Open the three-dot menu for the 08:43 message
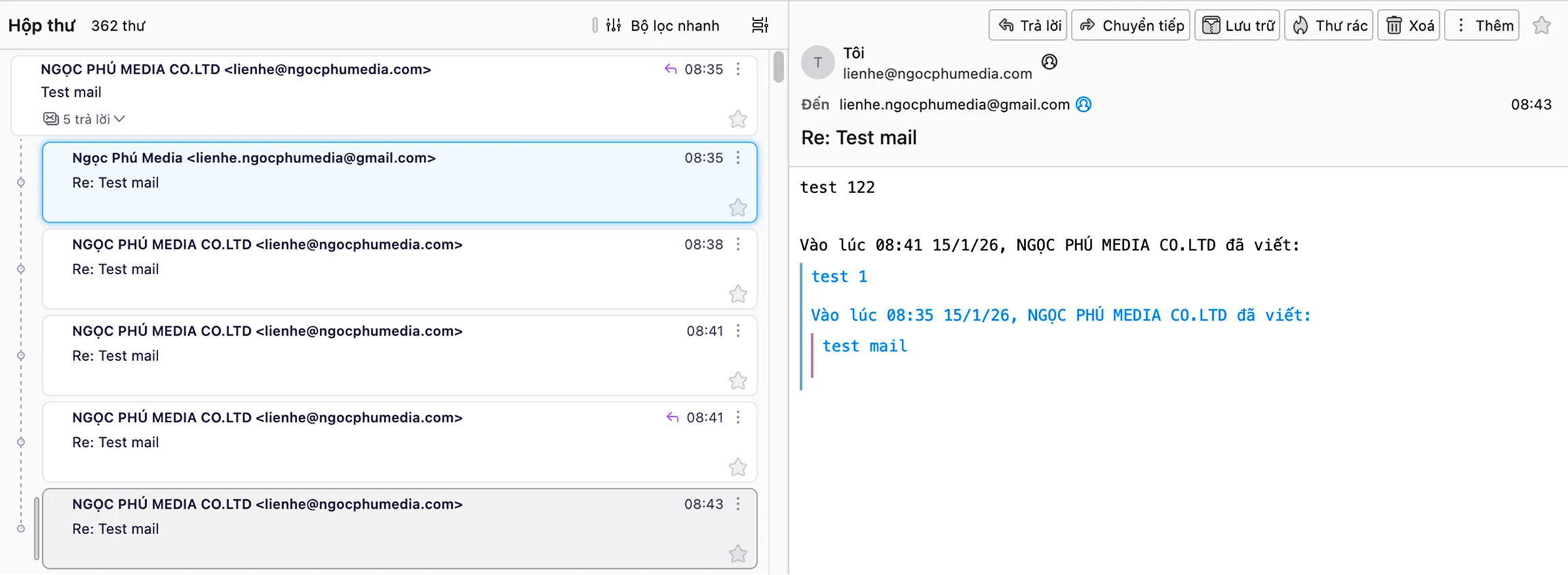The width and height of the screenshot is (1568, 575). 738,504
